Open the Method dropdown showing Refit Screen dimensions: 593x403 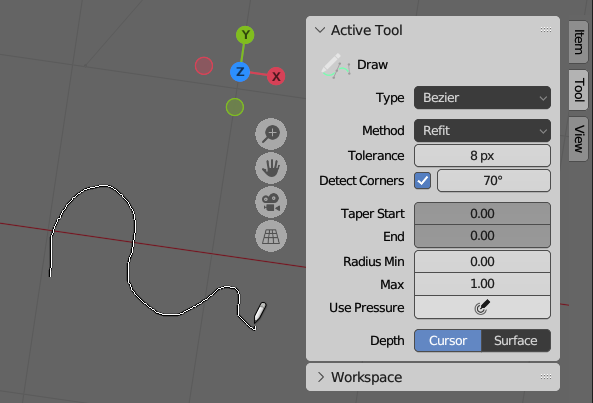[482, 130]
